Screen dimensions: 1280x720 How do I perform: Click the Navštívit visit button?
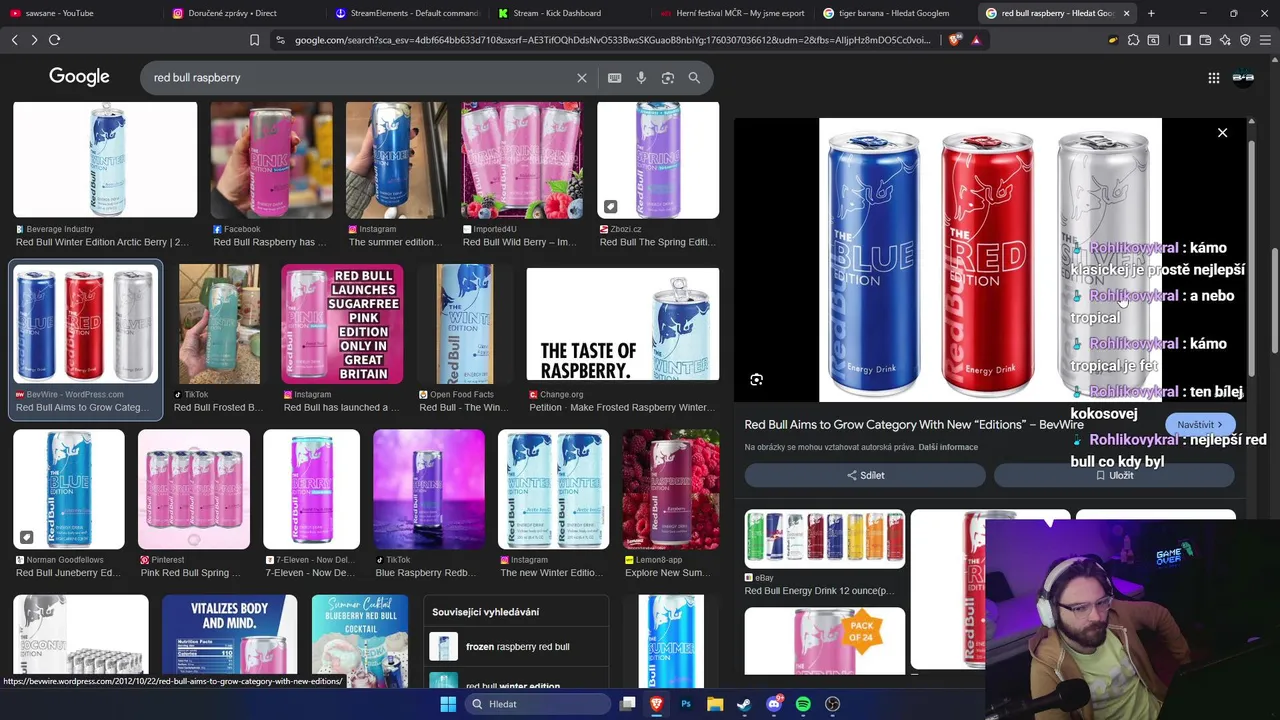coord(1200,425)
